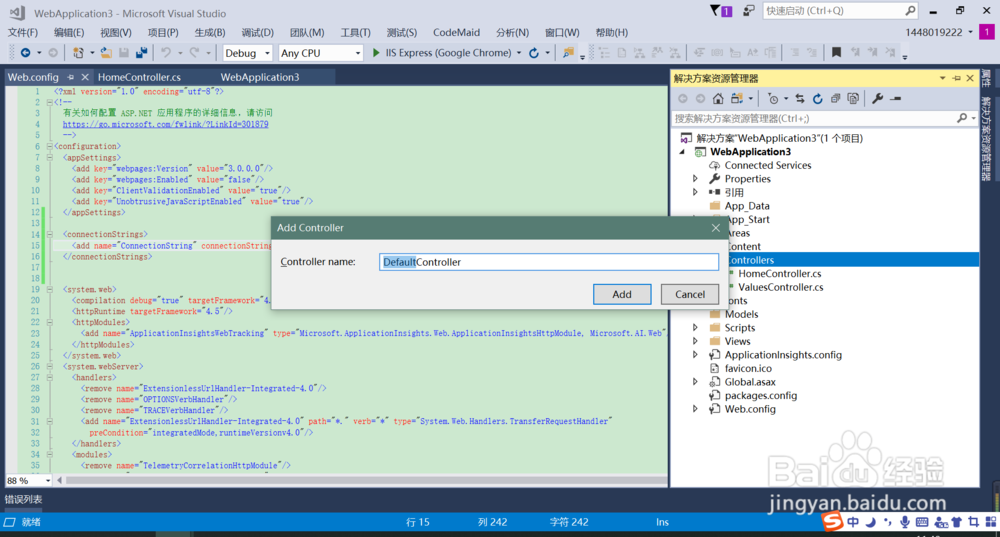1000x537 pixels.
Task: Toggle auto-hide pin on Solution Explorer panel
Action: coord(957,78)
